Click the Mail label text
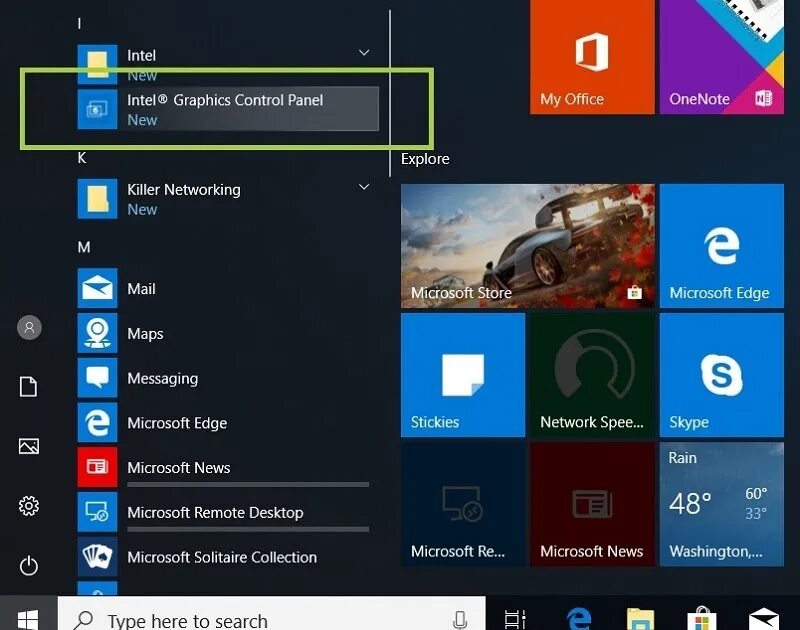The height and width of the screenshot is (630, 800). 141,289
